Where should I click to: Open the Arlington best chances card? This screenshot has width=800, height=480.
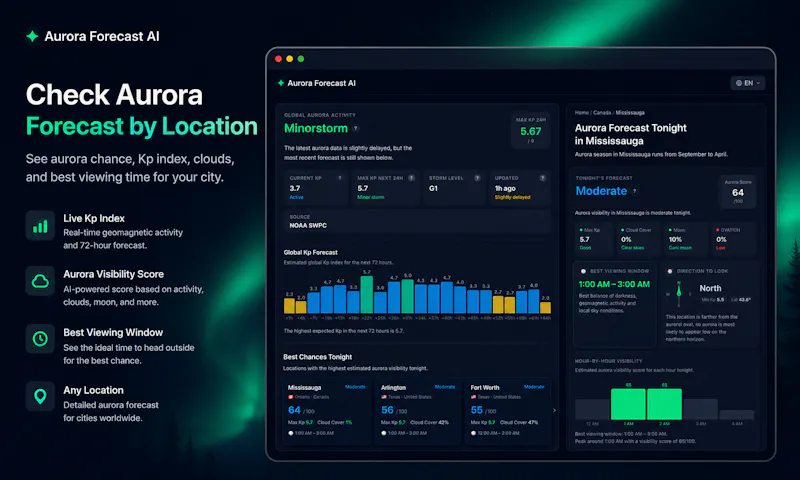point(418,412)
